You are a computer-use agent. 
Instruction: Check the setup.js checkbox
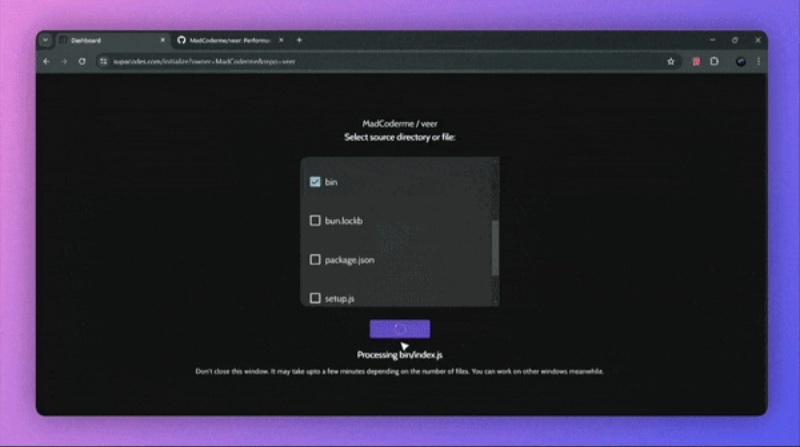(315, 298)
